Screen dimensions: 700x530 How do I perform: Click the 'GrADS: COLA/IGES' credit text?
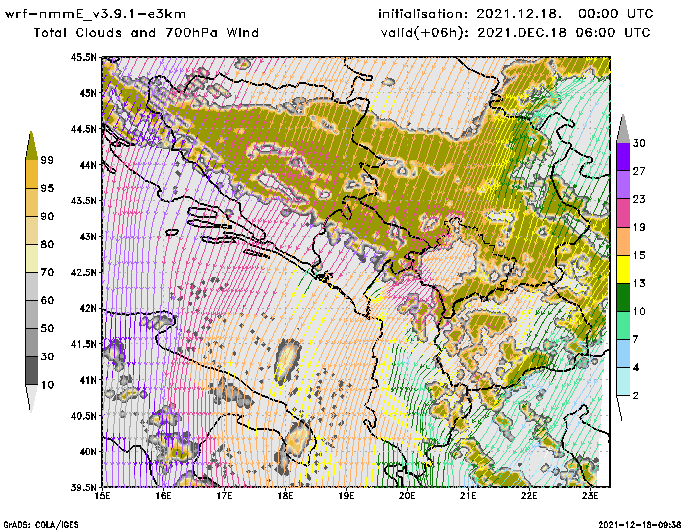point(41,525)
